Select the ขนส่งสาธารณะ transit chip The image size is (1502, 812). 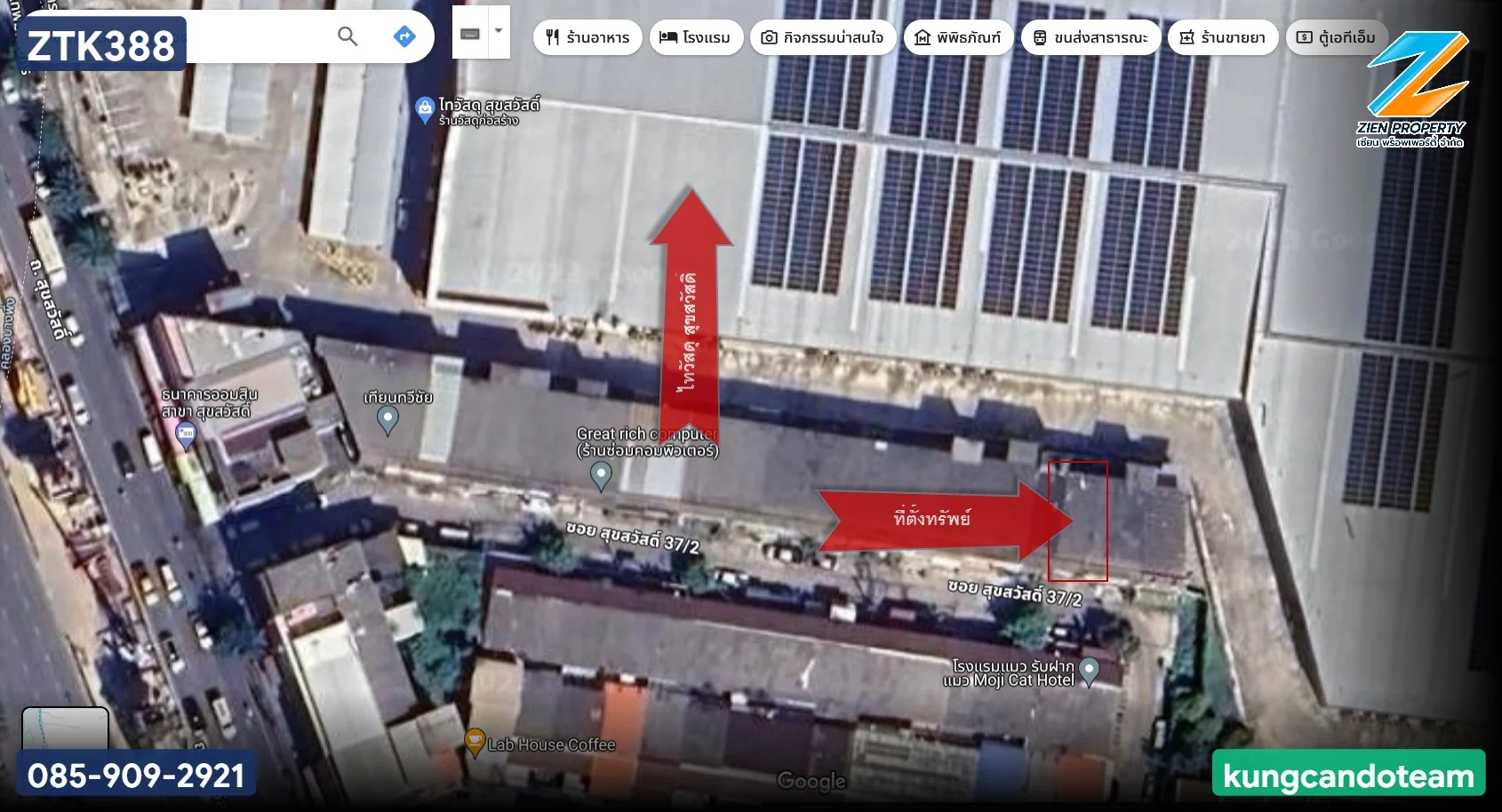[x=1091, y=37]
